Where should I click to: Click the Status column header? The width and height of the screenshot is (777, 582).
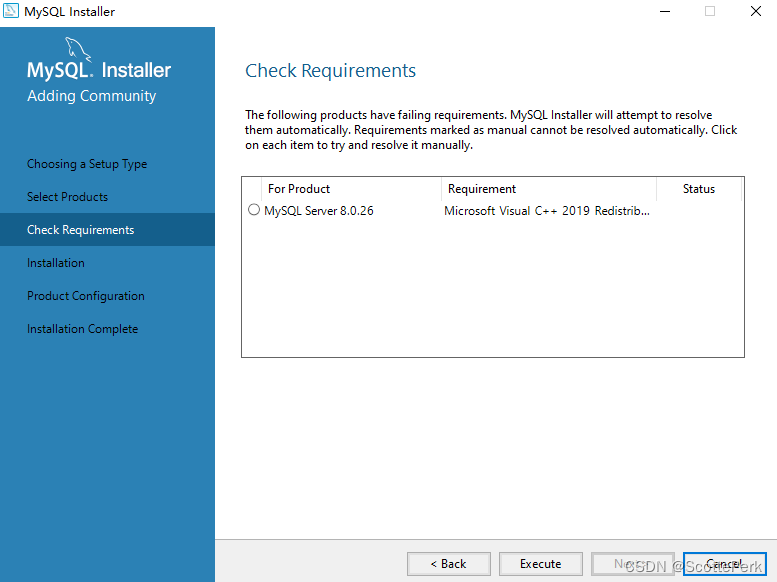699,189
